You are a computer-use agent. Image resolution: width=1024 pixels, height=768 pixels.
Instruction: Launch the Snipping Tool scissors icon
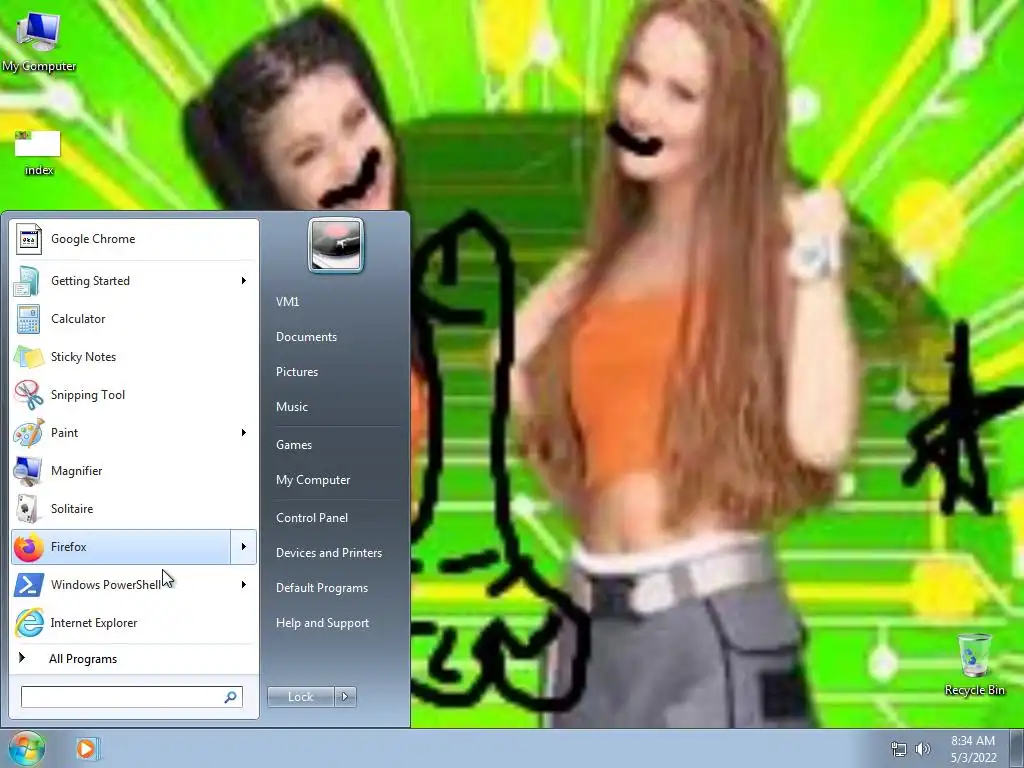coord(28,394)
